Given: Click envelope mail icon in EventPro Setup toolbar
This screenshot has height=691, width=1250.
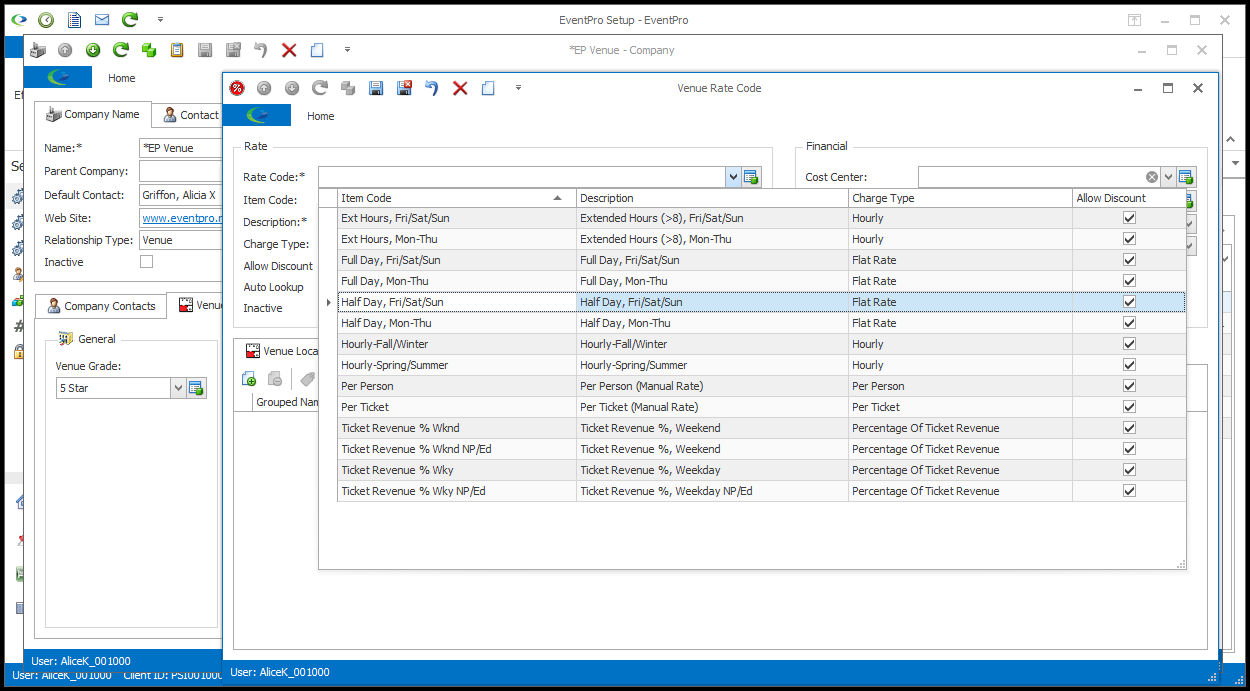Looking at the screenshot, I should [x=102, y=20].
